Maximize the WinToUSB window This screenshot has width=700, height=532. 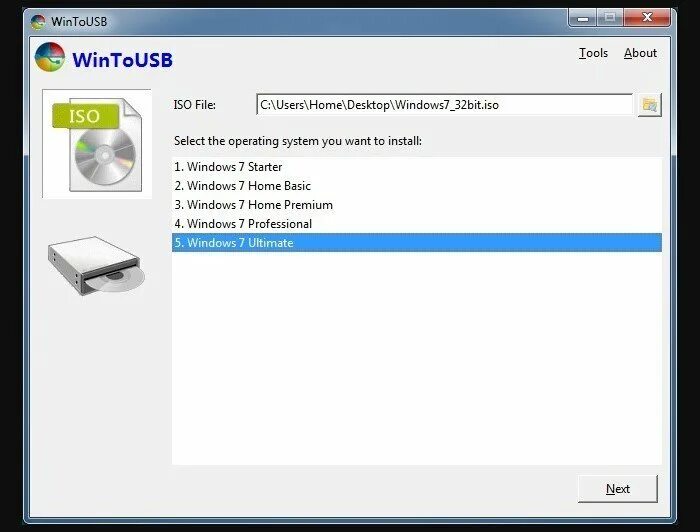pyautogui.click(x=610, y=18)
